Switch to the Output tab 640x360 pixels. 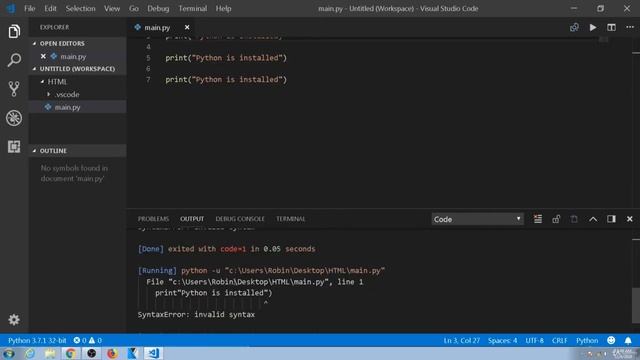[192, 219]
